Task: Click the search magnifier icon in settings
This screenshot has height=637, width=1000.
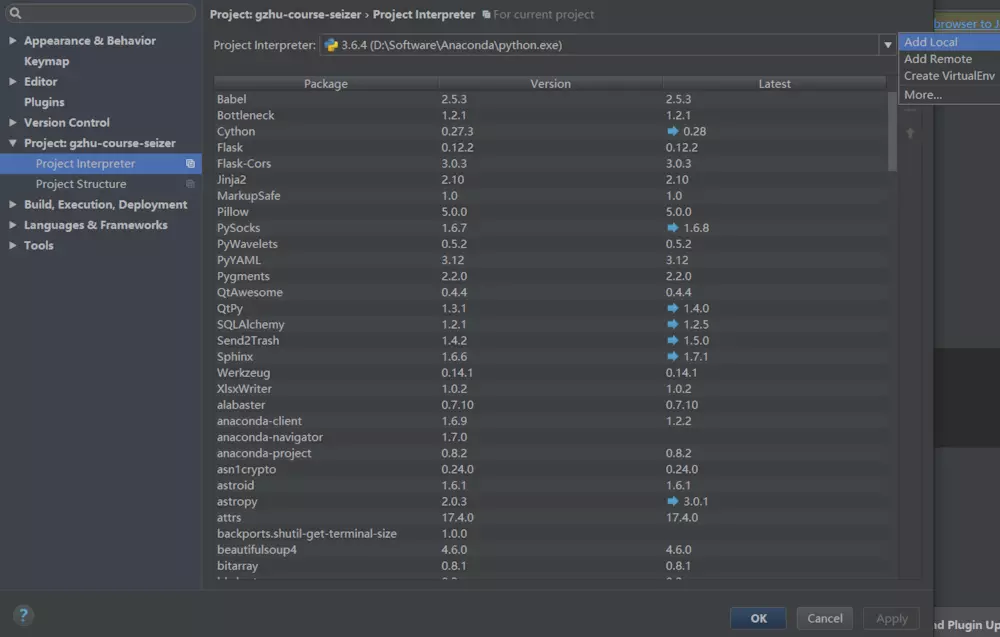Action: click(x=15, y=13)
